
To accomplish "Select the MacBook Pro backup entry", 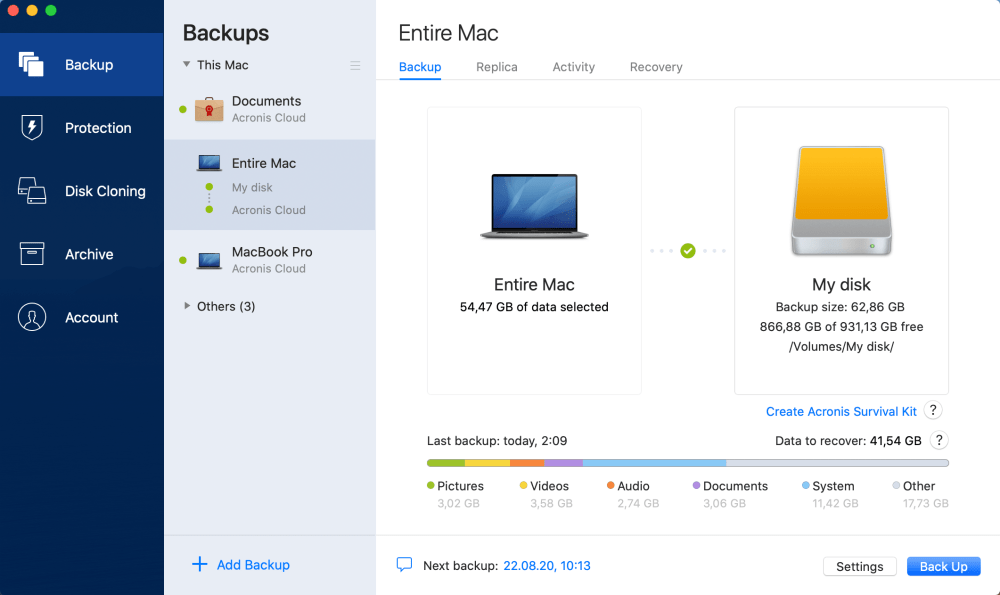I will [271, 260].
